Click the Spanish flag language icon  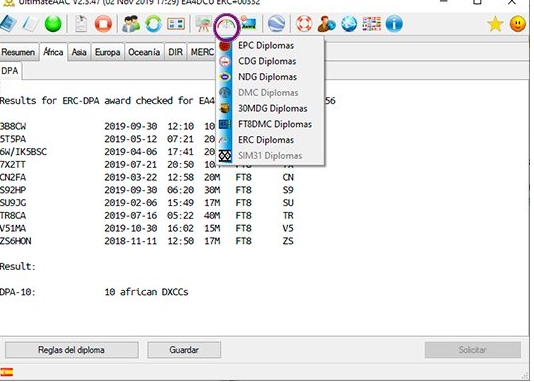point(6,372)
